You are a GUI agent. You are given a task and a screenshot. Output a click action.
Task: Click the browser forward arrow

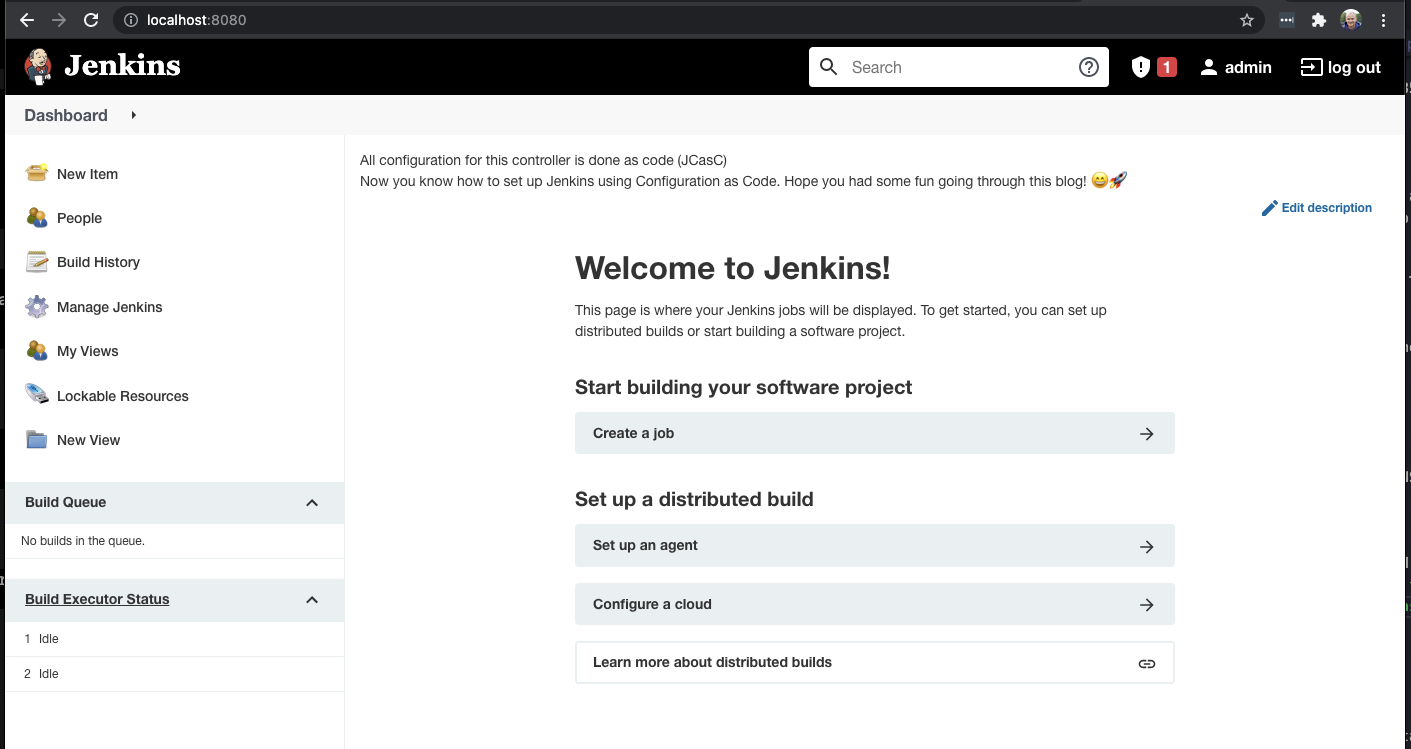pos(59,19)
